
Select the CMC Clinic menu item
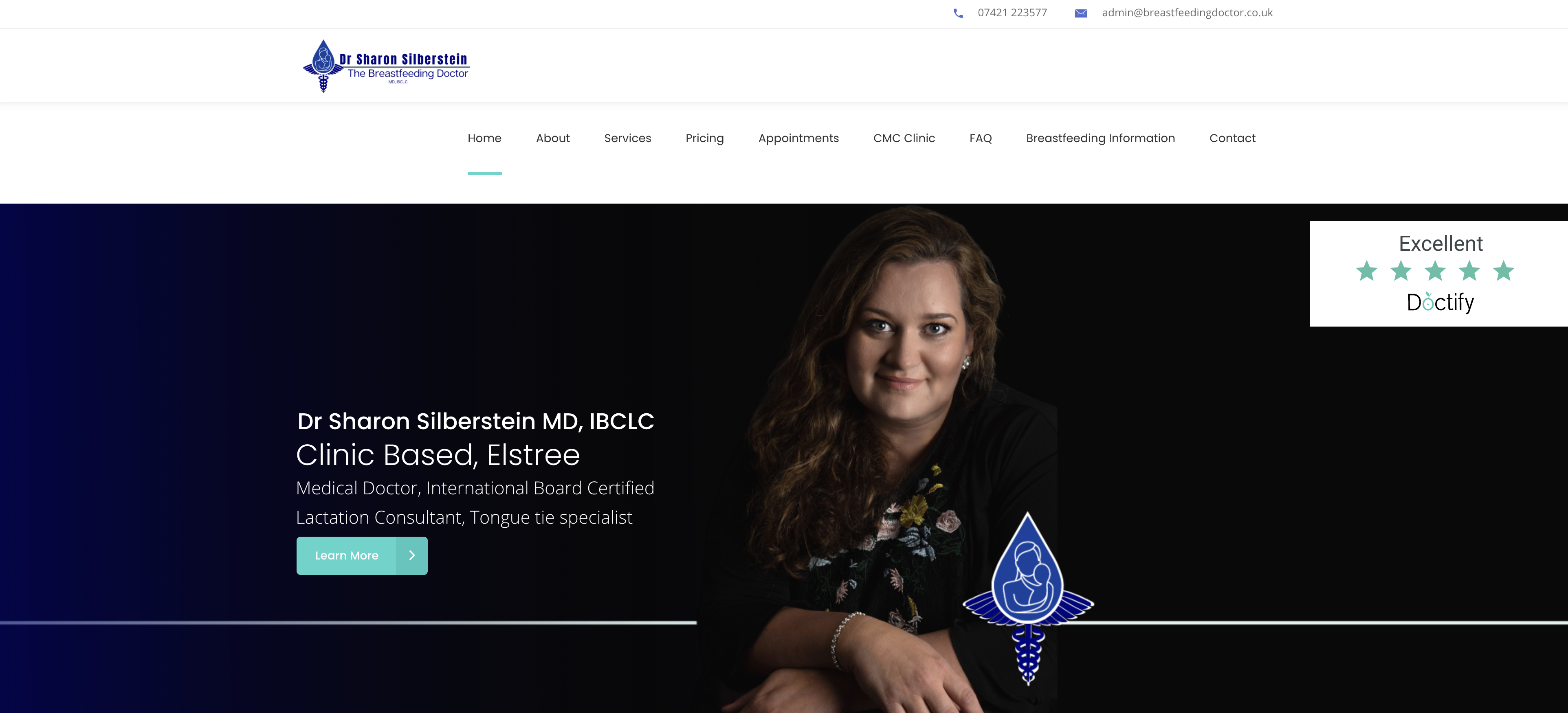(904, 138)
